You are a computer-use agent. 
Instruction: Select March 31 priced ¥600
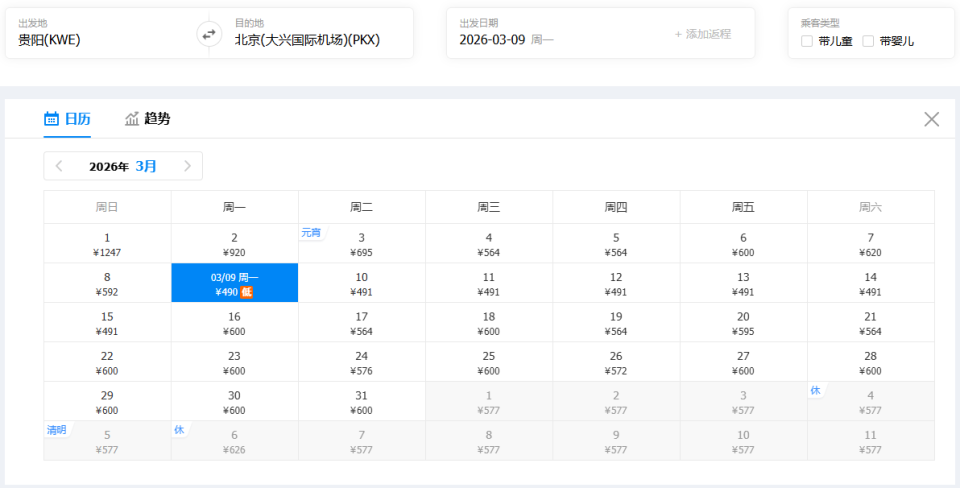point(362,401)
